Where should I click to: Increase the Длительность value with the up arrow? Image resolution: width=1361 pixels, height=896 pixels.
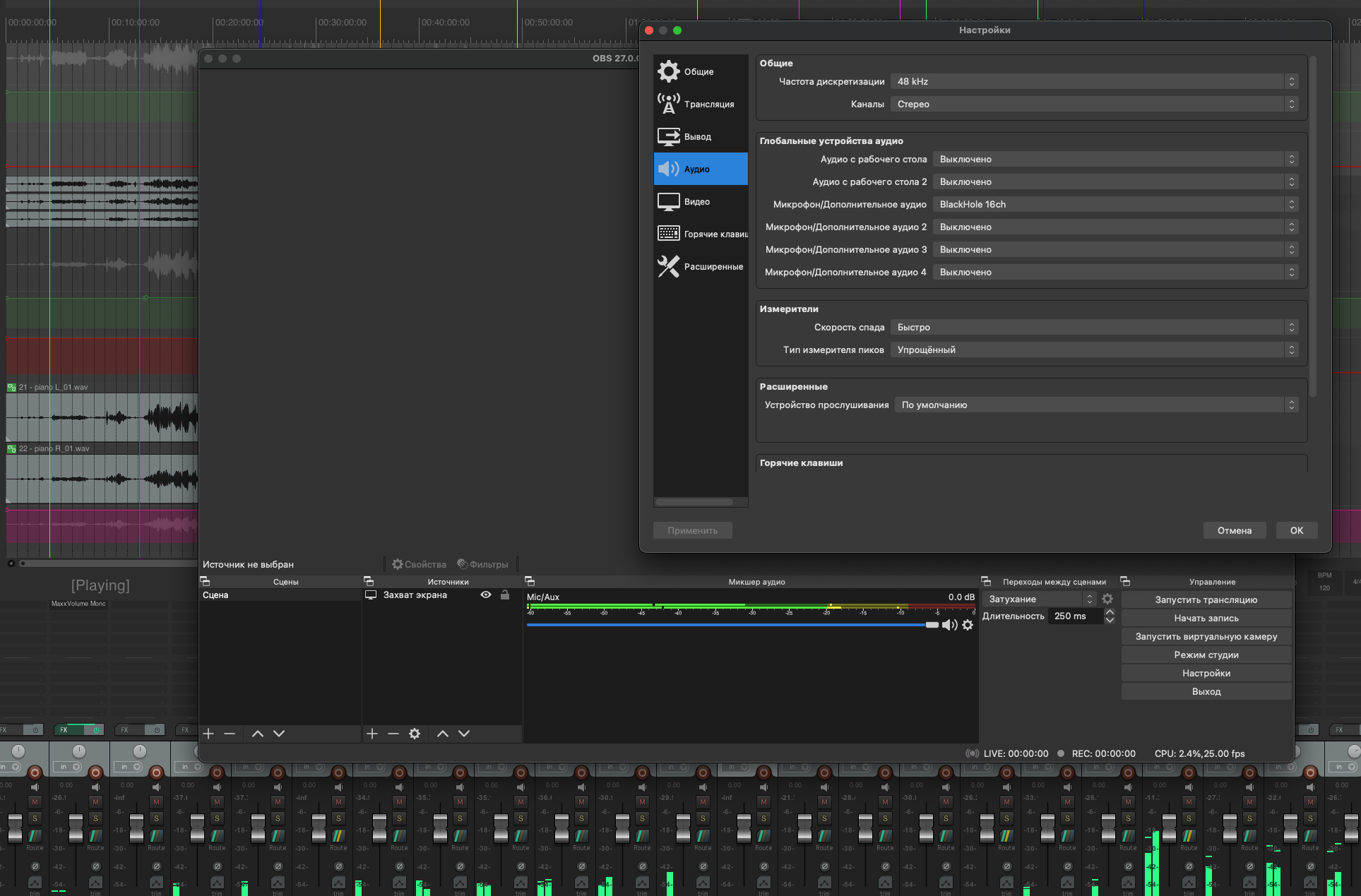click(1110, 612)
